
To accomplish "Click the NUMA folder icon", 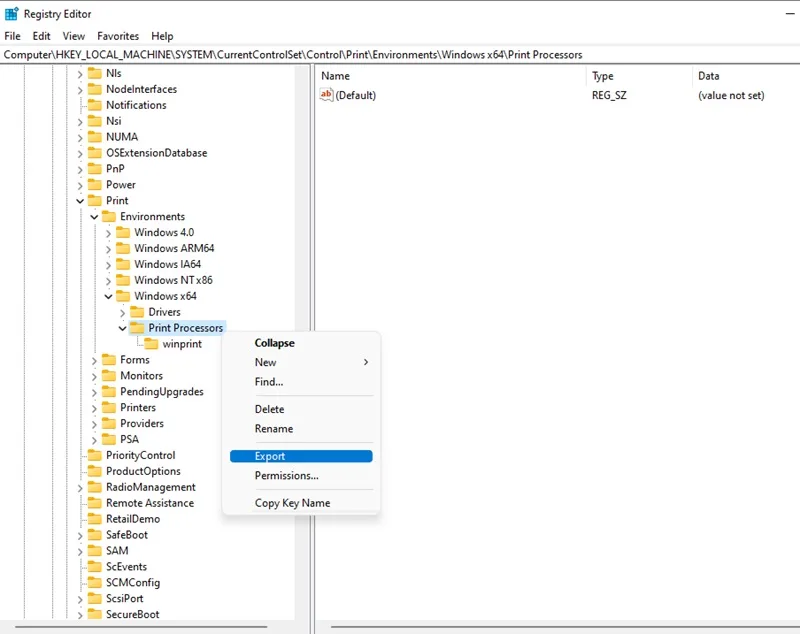I will (95, 137).
